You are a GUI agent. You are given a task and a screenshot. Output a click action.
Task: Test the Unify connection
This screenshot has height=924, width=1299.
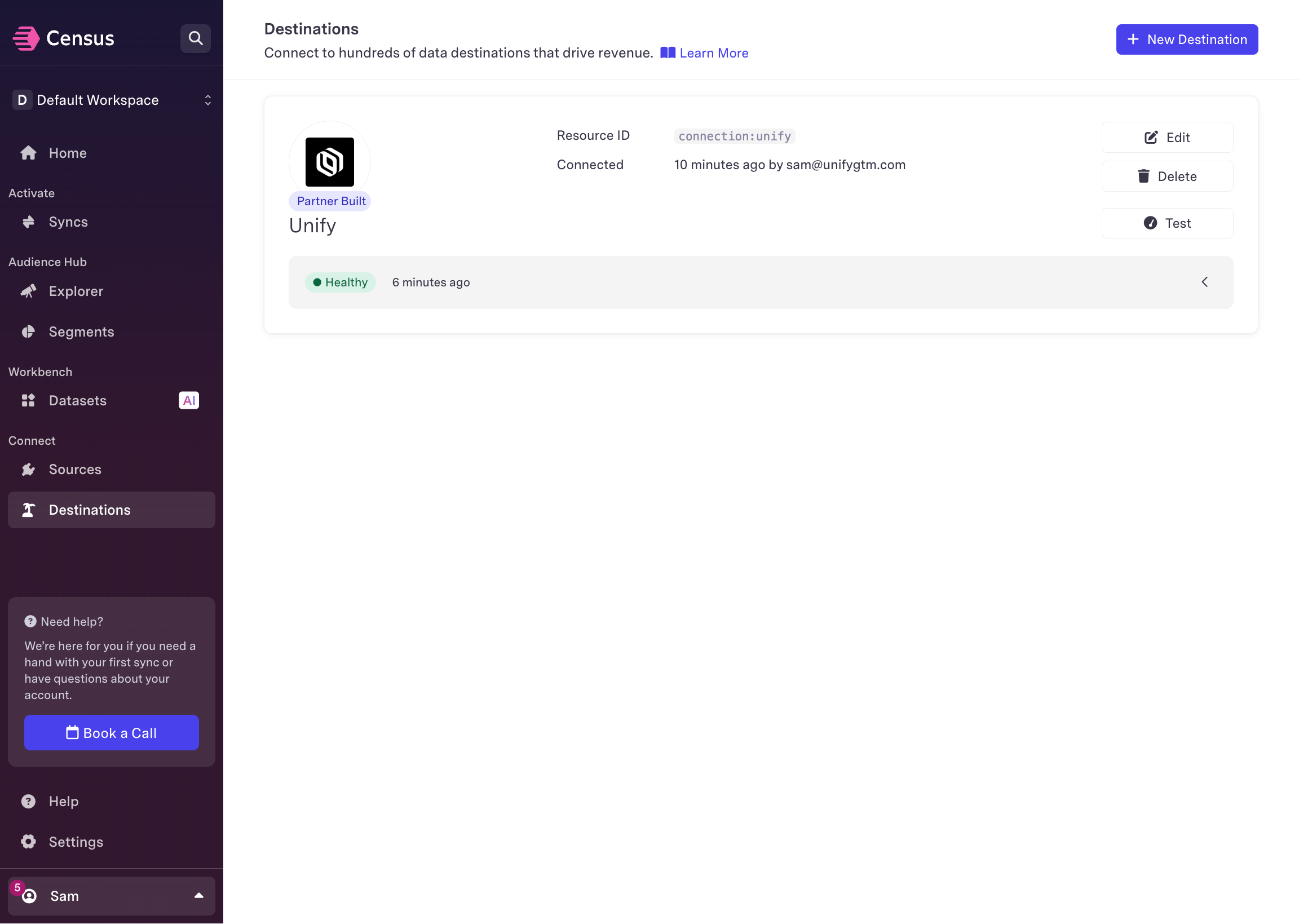(1167, 223)
